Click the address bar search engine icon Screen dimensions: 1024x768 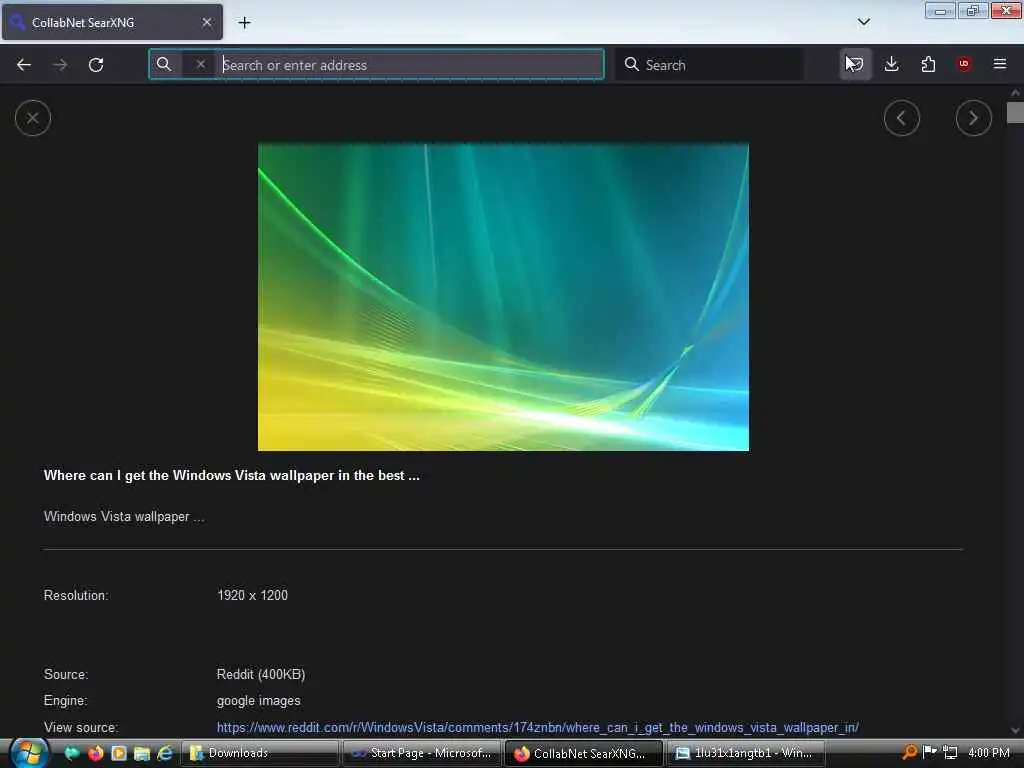point(164,64)
